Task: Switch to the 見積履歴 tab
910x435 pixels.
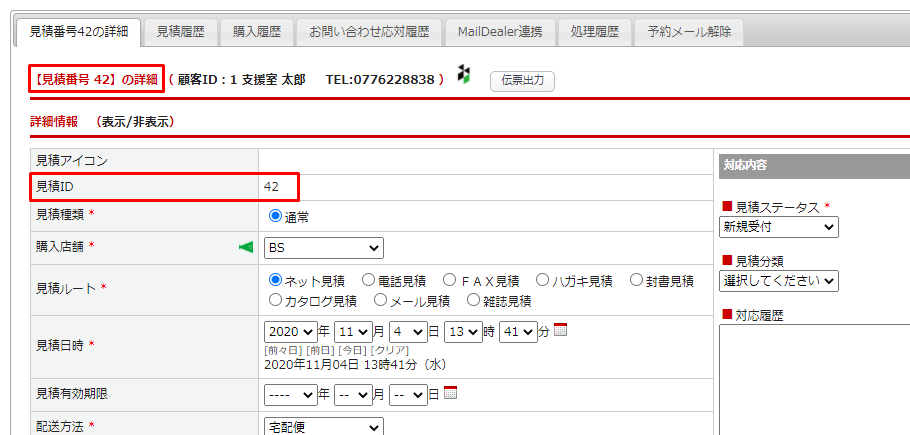Action: coord(180,32)
